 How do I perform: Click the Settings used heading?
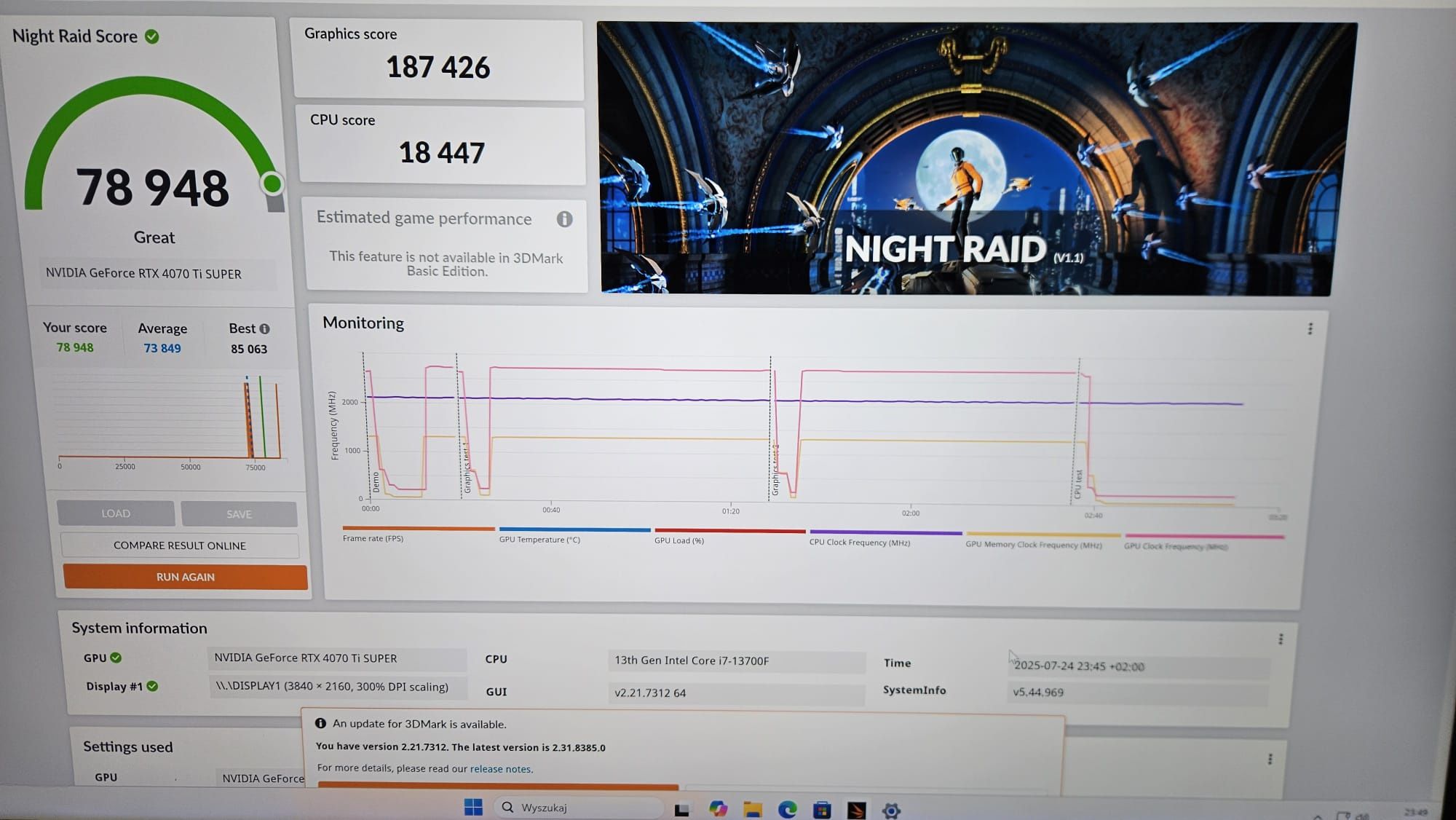pyautogui.click(x=128, y=746)
